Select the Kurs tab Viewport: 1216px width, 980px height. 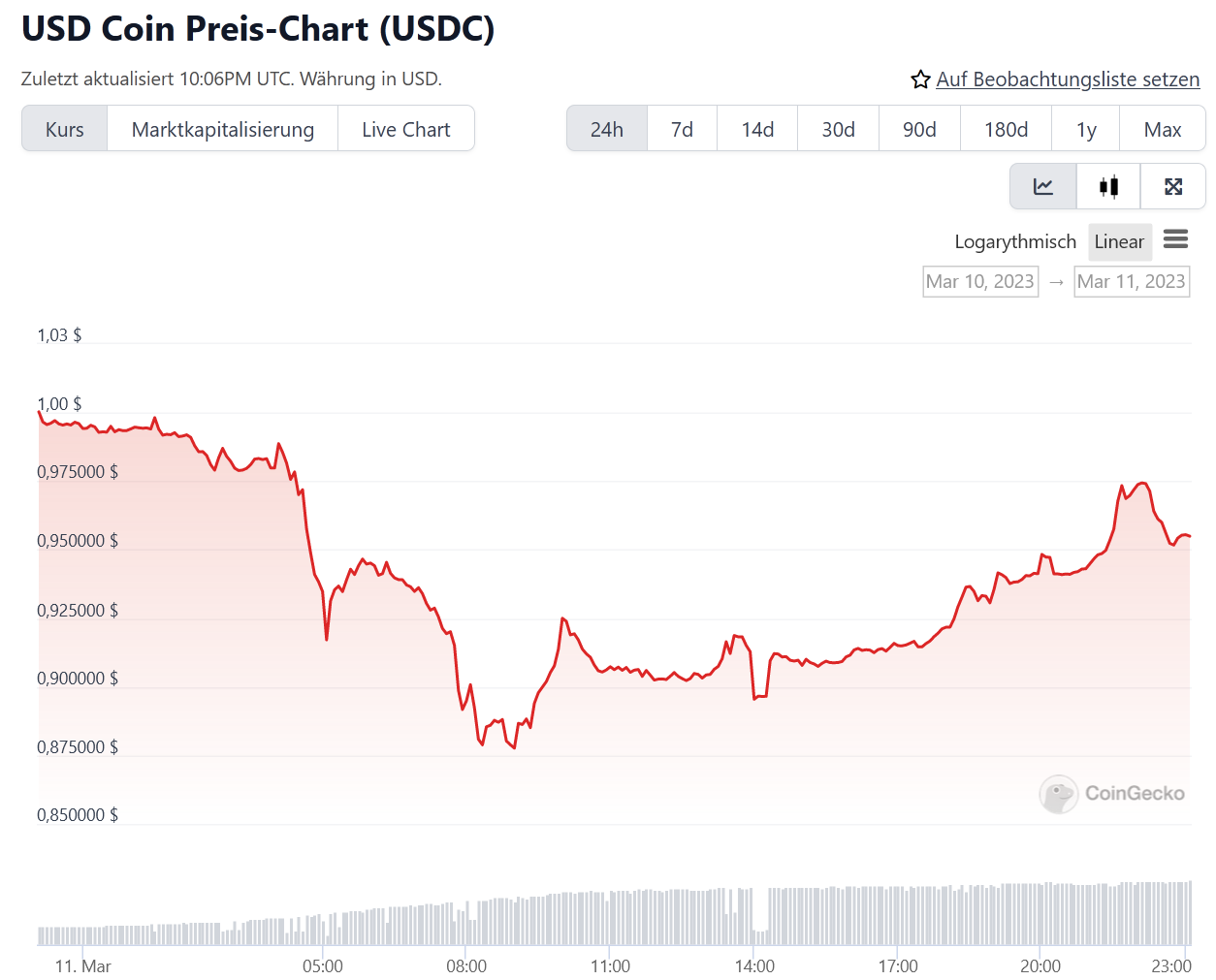[65, 129]
